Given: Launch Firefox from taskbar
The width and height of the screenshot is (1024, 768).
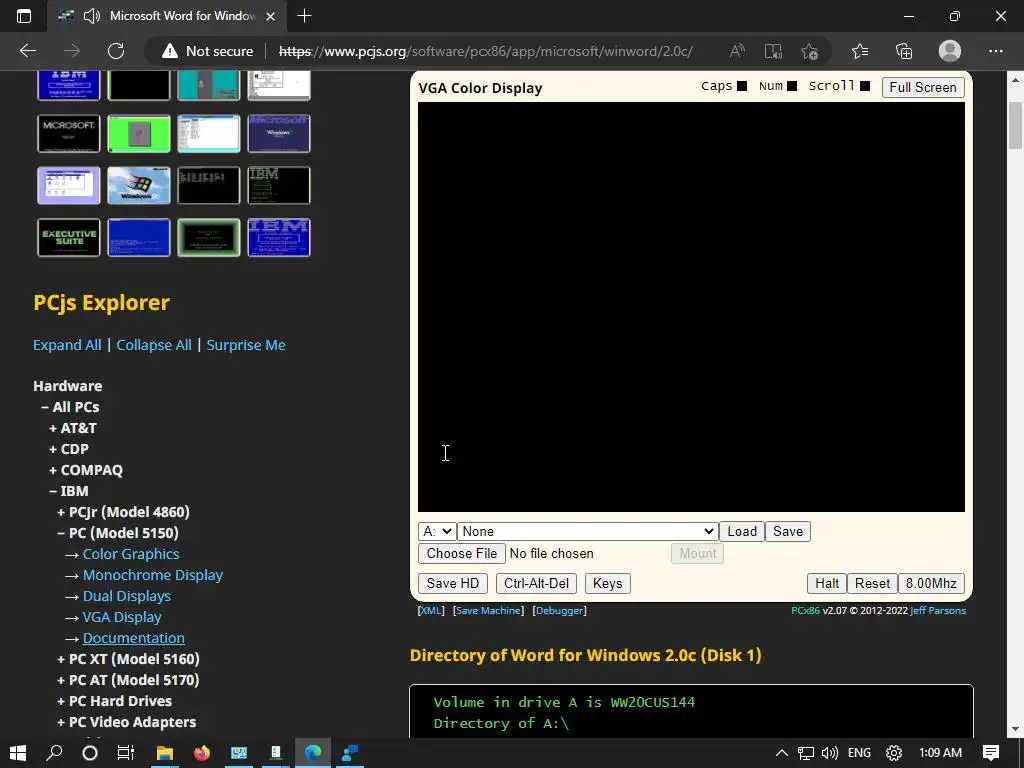Looking at the screenshot, I should [202, 753].
